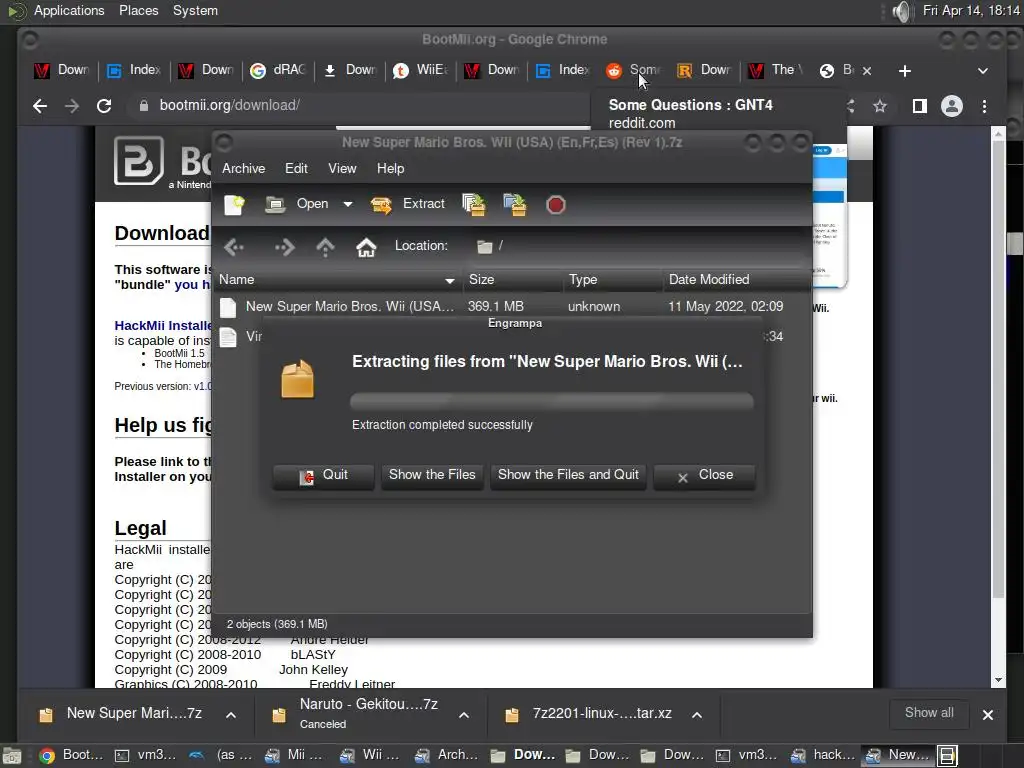Close the Chrome downloads bar

(987, 715)
